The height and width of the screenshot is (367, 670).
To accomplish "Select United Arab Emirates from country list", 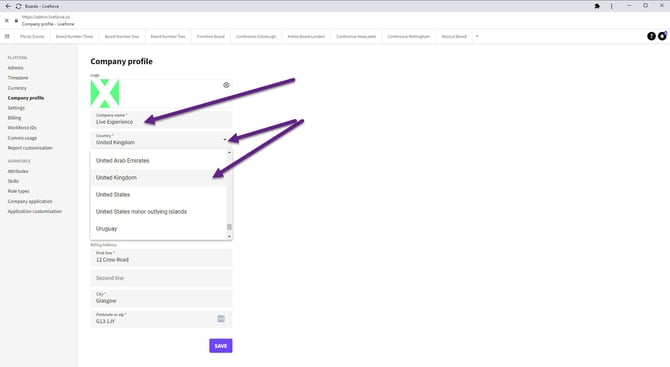I will [159, 161].
